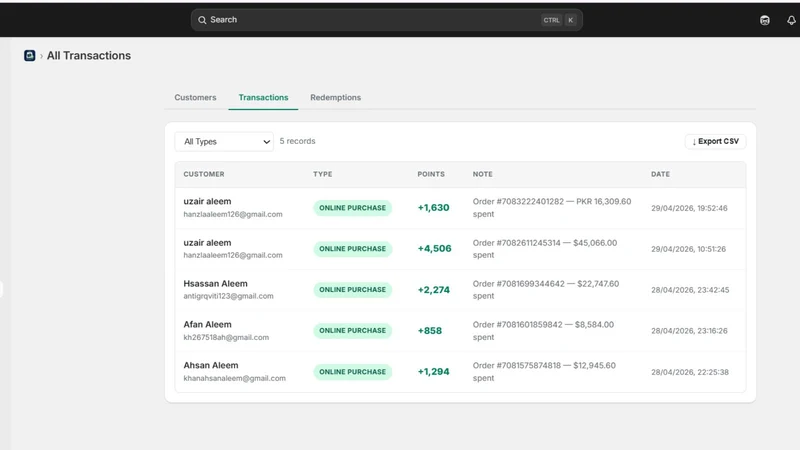Expand the All Types filter dropdown
This screenshot has height=450, width=800.
[224, 141]
